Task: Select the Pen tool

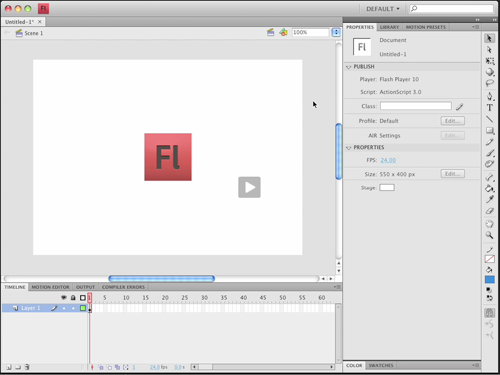Action: click(489, 96)
